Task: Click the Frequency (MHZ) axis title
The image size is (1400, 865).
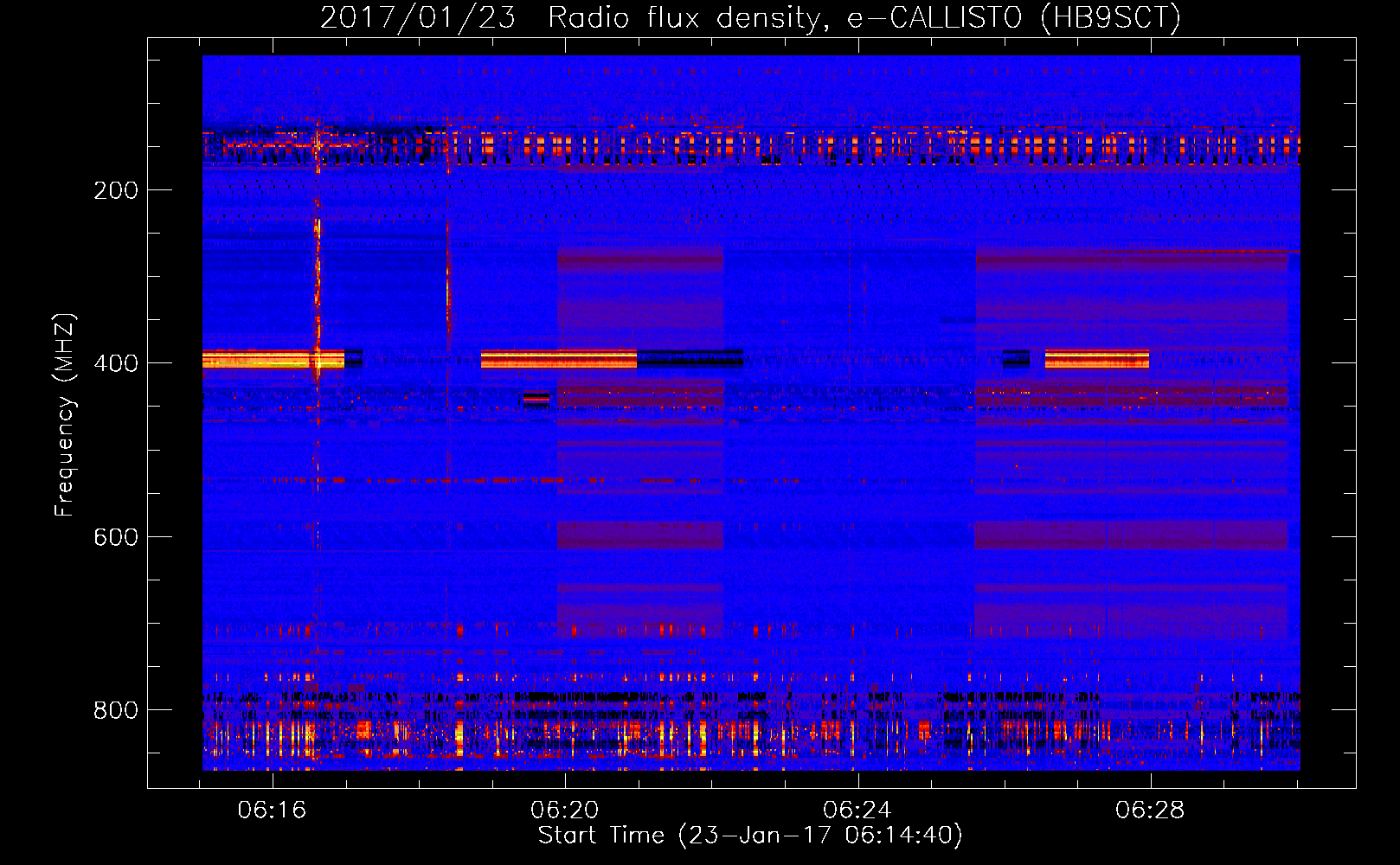Action: 65,414
